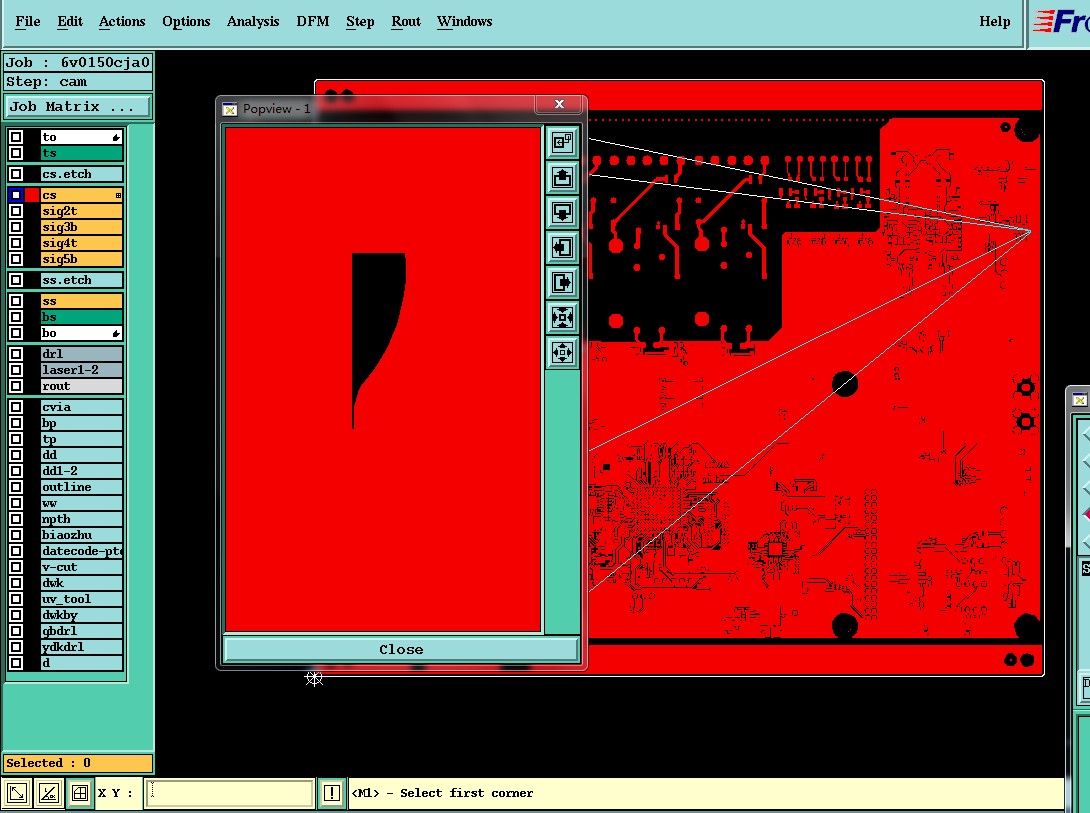This screenshot has height=813, width=1090.
Task: Toggle the checkbox for the drl layer
Action: [16, 354]
